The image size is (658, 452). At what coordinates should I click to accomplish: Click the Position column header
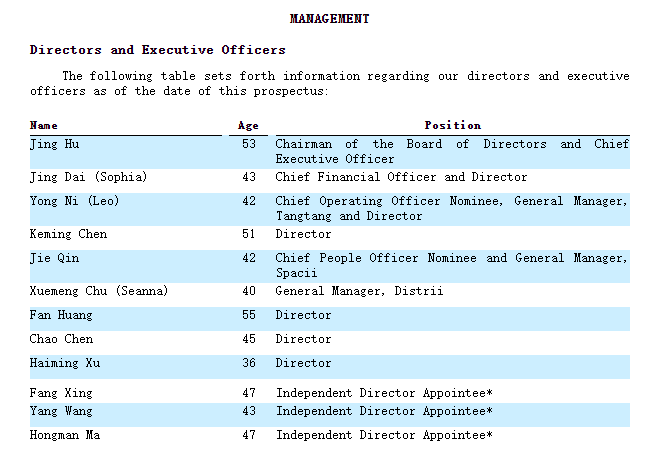point(453,125)
